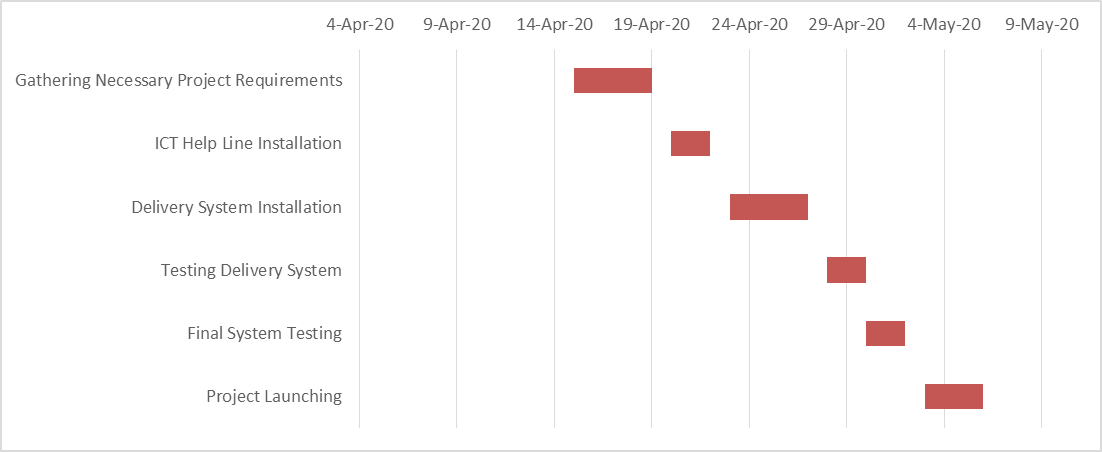This screenshot has height=452, width=1102.
Task: Select the Project Launching label
Action: click(x=274, y=396)
